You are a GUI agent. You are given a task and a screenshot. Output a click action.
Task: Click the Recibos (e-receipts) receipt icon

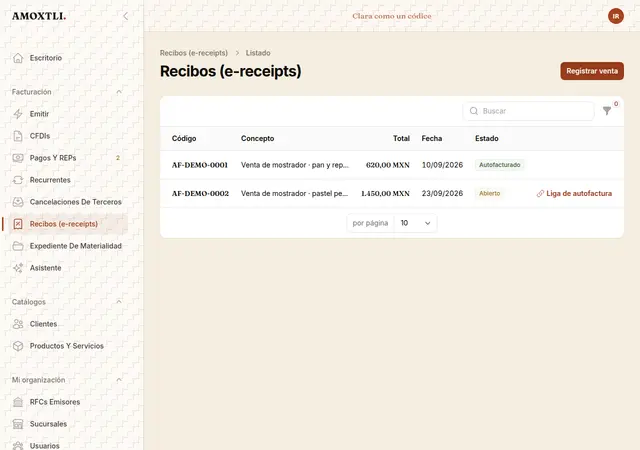[18, 224]
